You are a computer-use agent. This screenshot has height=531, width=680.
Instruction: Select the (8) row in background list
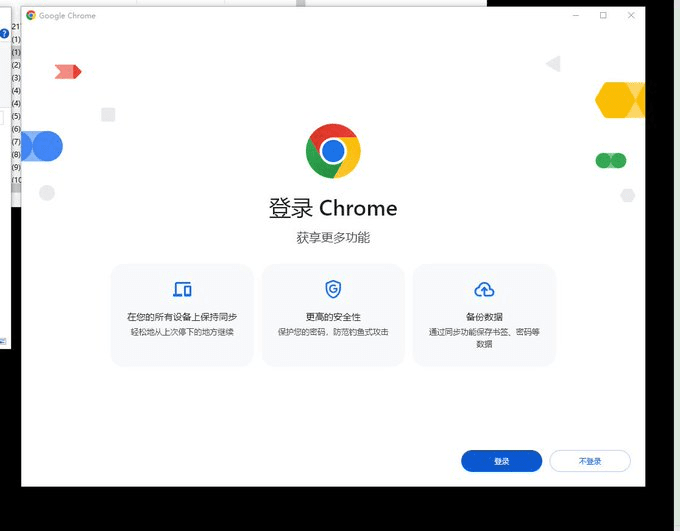(x=16, y=154)
